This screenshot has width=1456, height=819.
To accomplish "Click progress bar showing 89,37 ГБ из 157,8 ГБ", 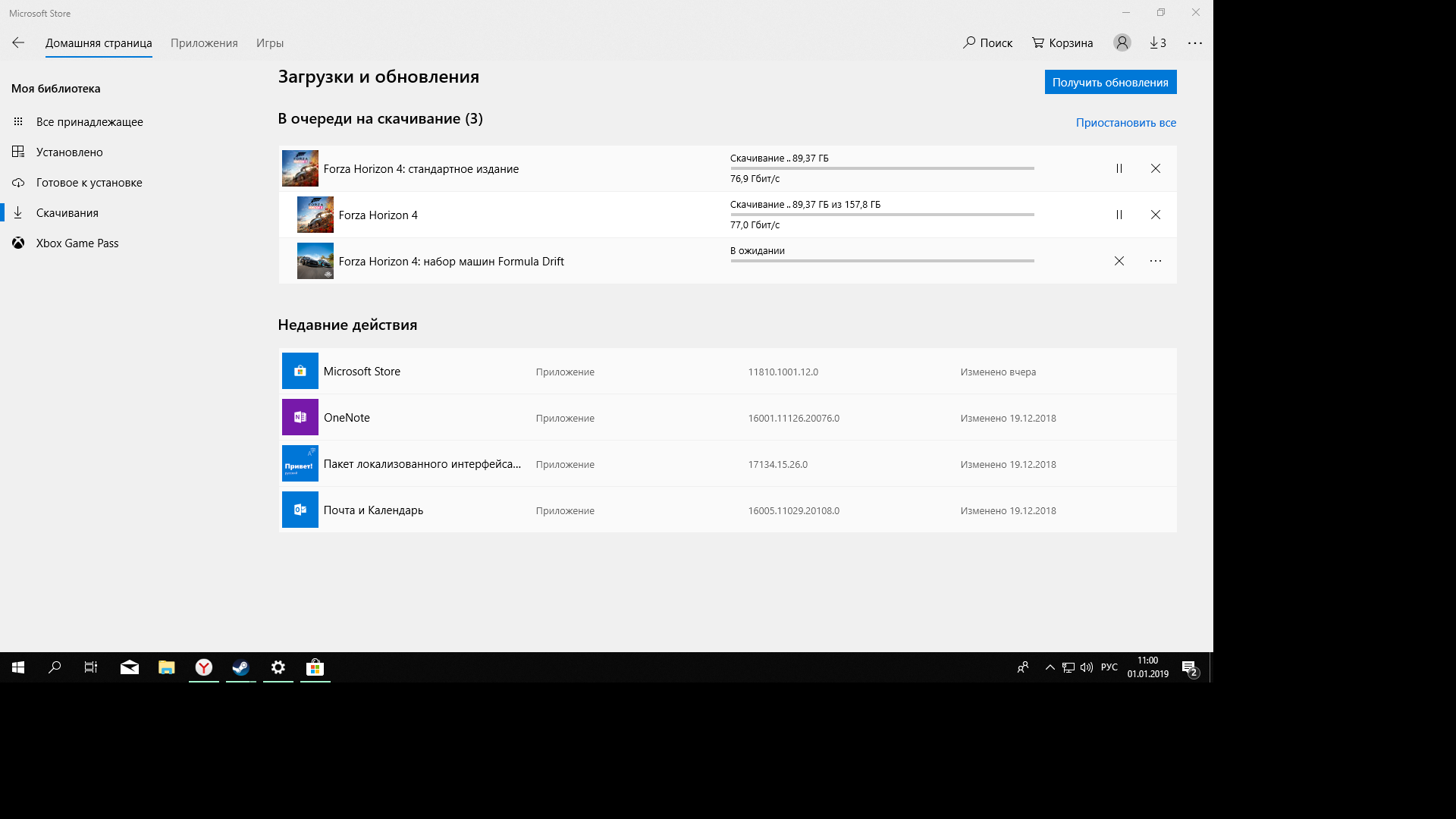I will click(x=882, y=215).
